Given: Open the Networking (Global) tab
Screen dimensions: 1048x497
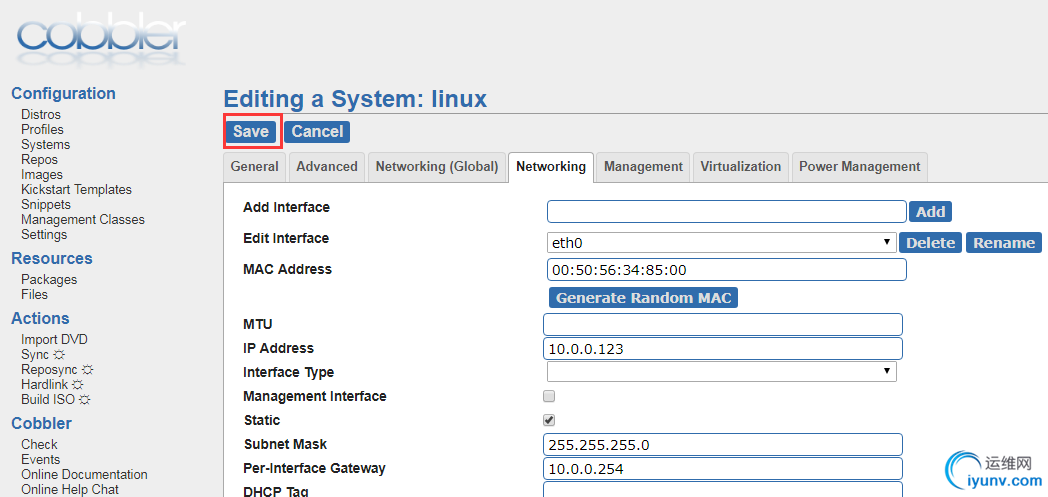Looking at the screenshot, I should 436,167.
